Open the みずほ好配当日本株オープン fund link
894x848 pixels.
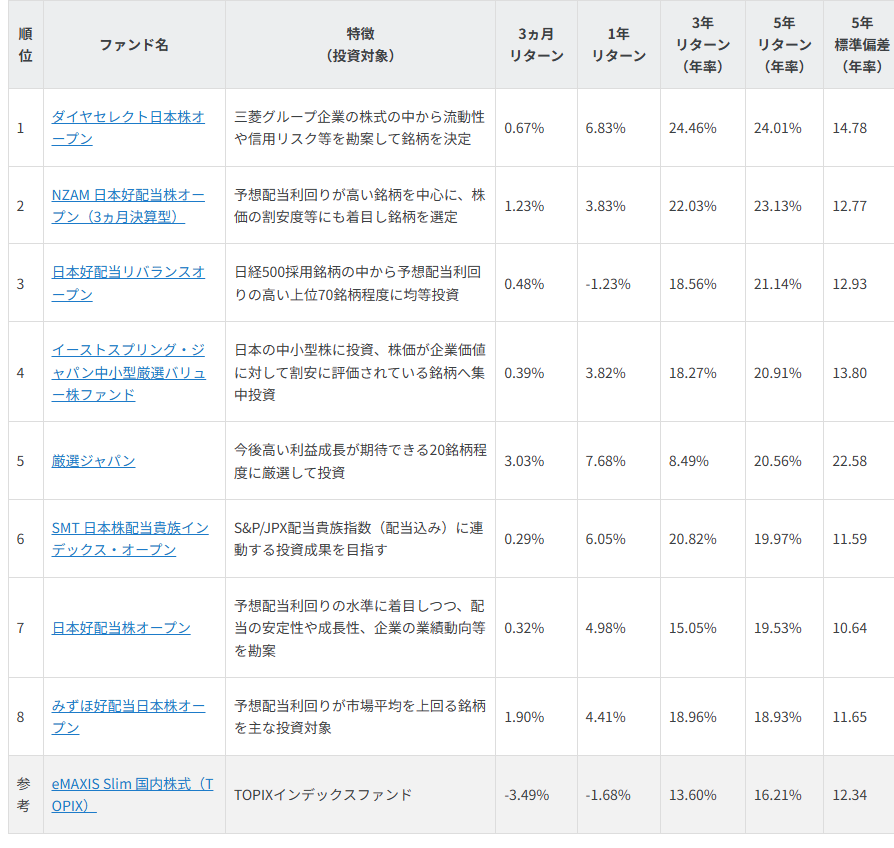coord(128,717)
